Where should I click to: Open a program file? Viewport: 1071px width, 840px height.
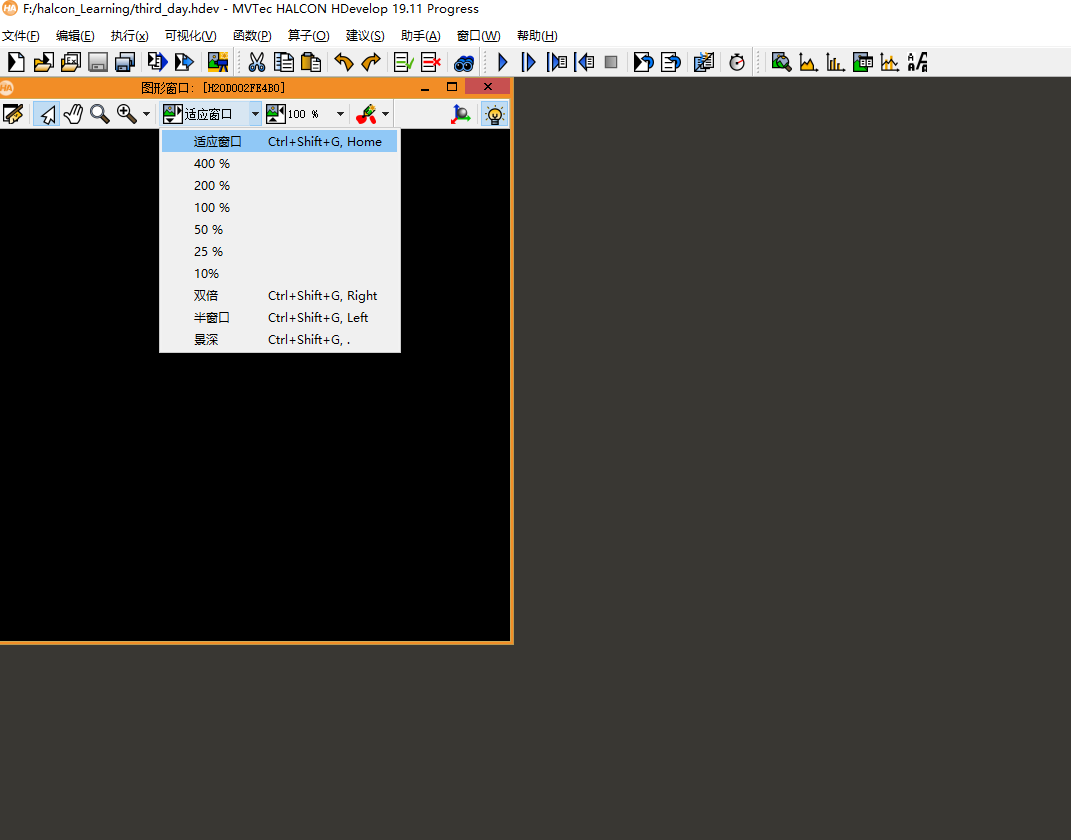(44, 62)
